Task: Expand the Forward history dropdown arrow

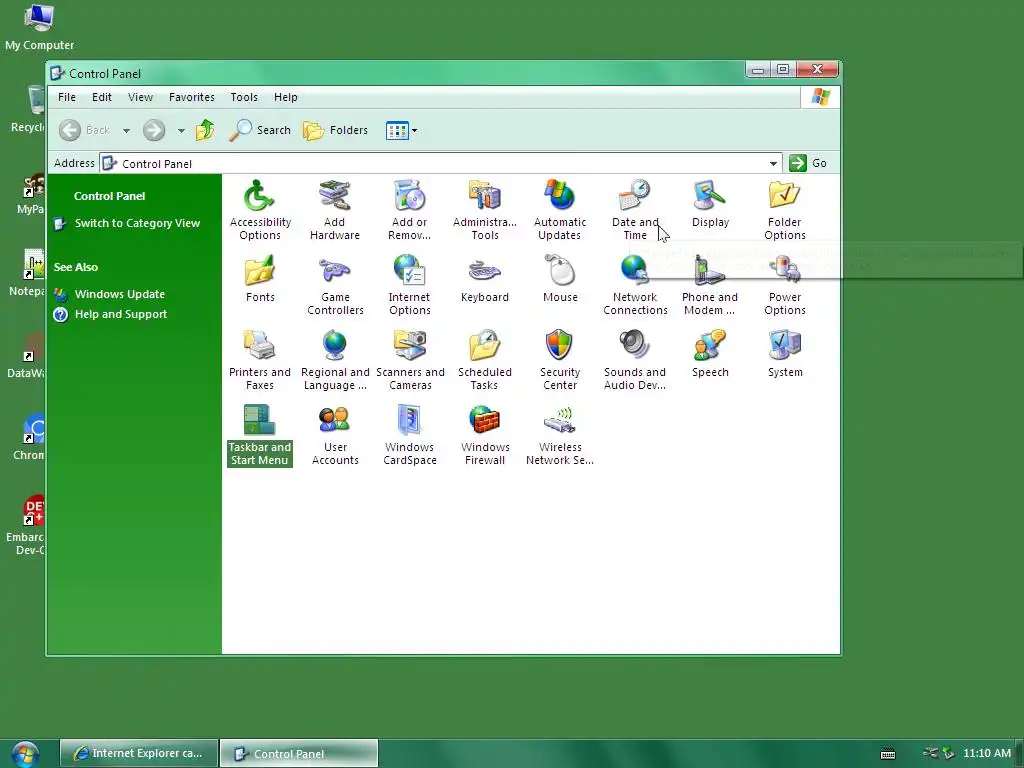Action: pyautogui.click(x=181, y=131)
